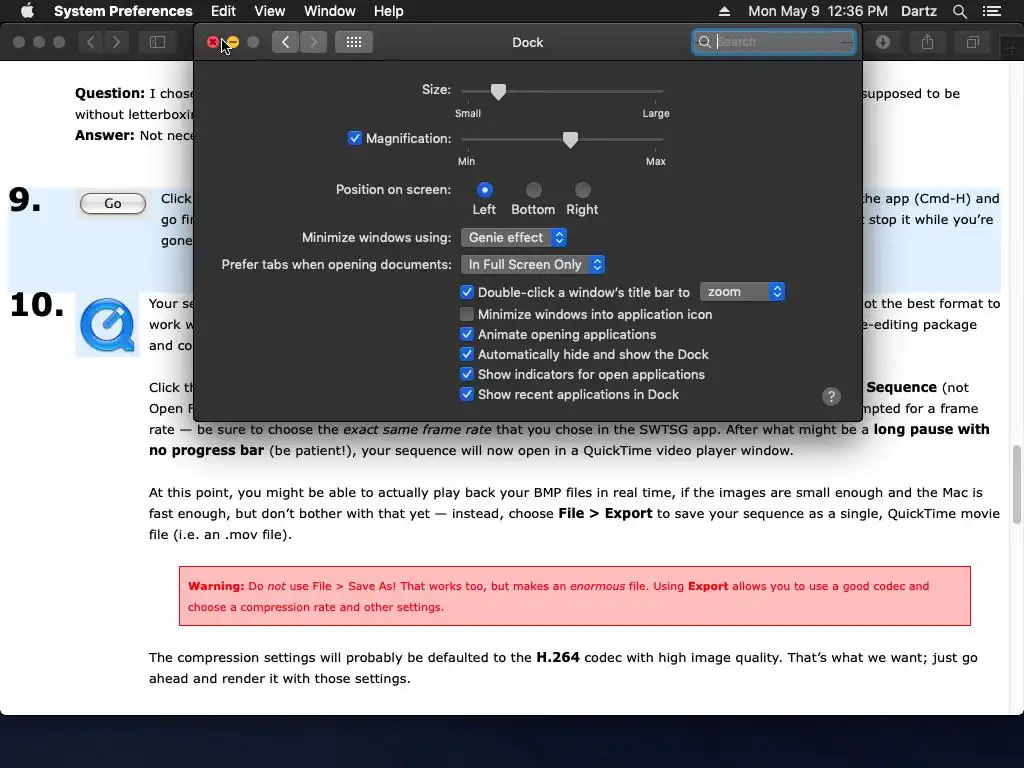Click the Search field in Dock preferences
The image size is (1024, 768).
pyautogui.click(x=774, y=42)
